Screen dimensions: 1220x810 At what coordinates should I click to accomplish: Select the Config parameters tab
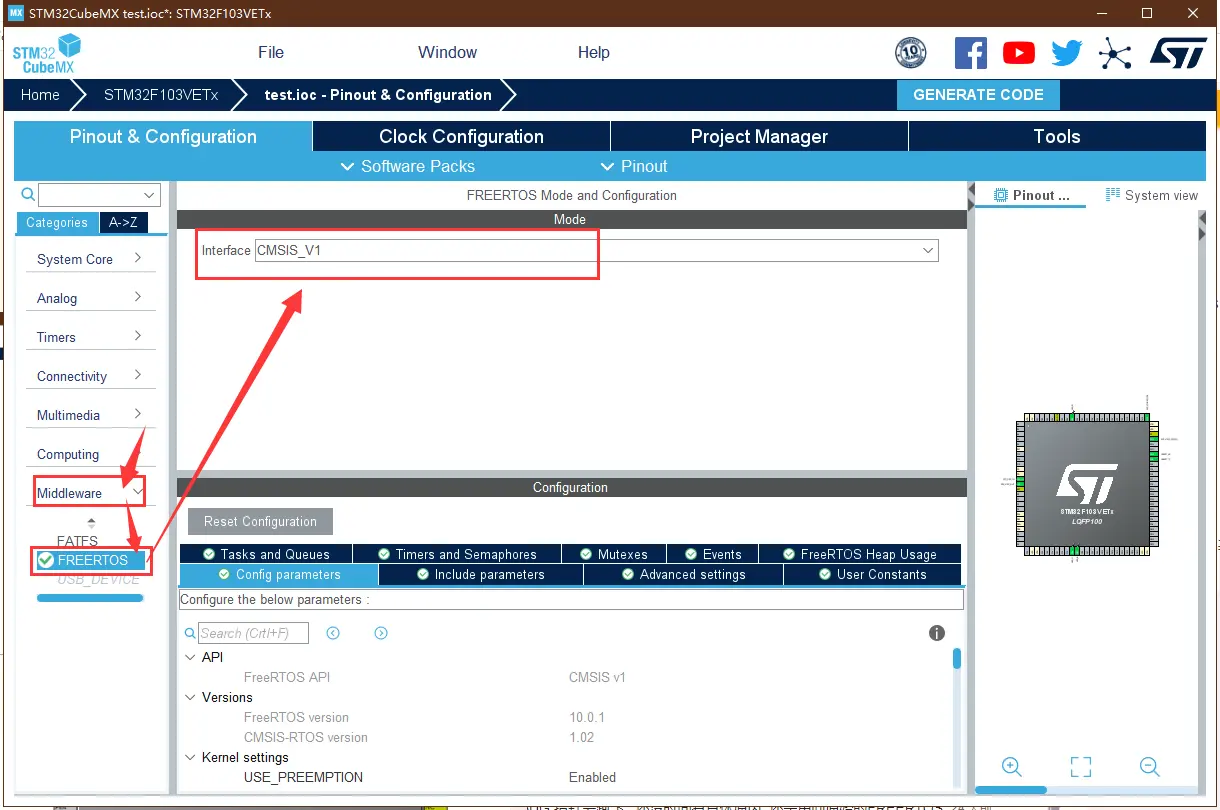279,575
